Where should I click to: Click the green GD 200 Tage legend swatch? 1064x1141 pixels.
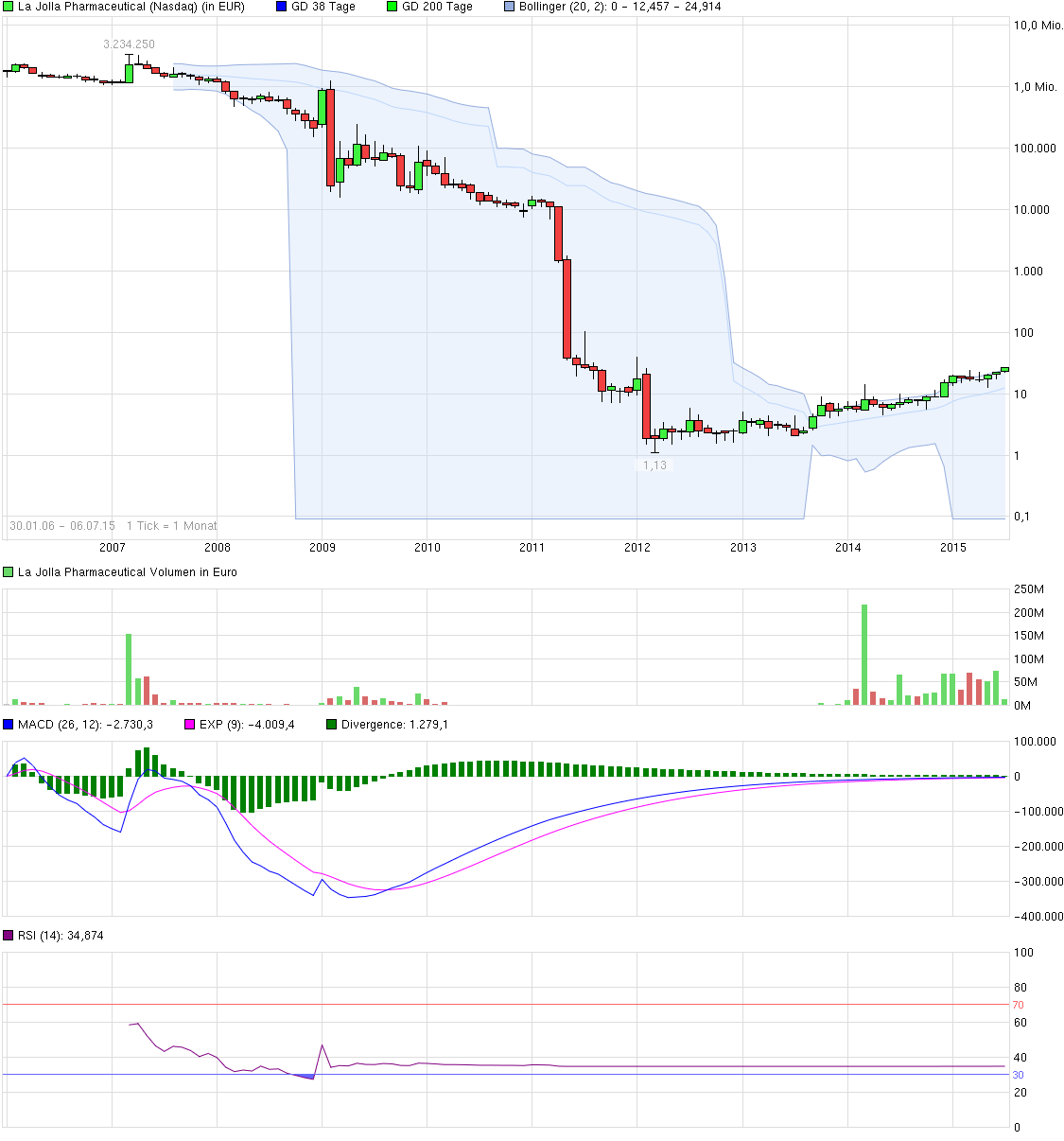point(392,7)
